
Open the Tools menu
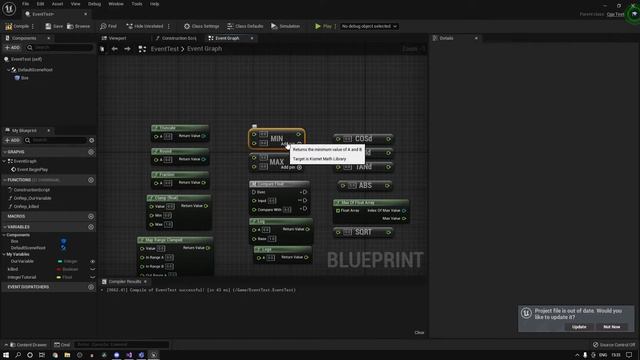137,4
